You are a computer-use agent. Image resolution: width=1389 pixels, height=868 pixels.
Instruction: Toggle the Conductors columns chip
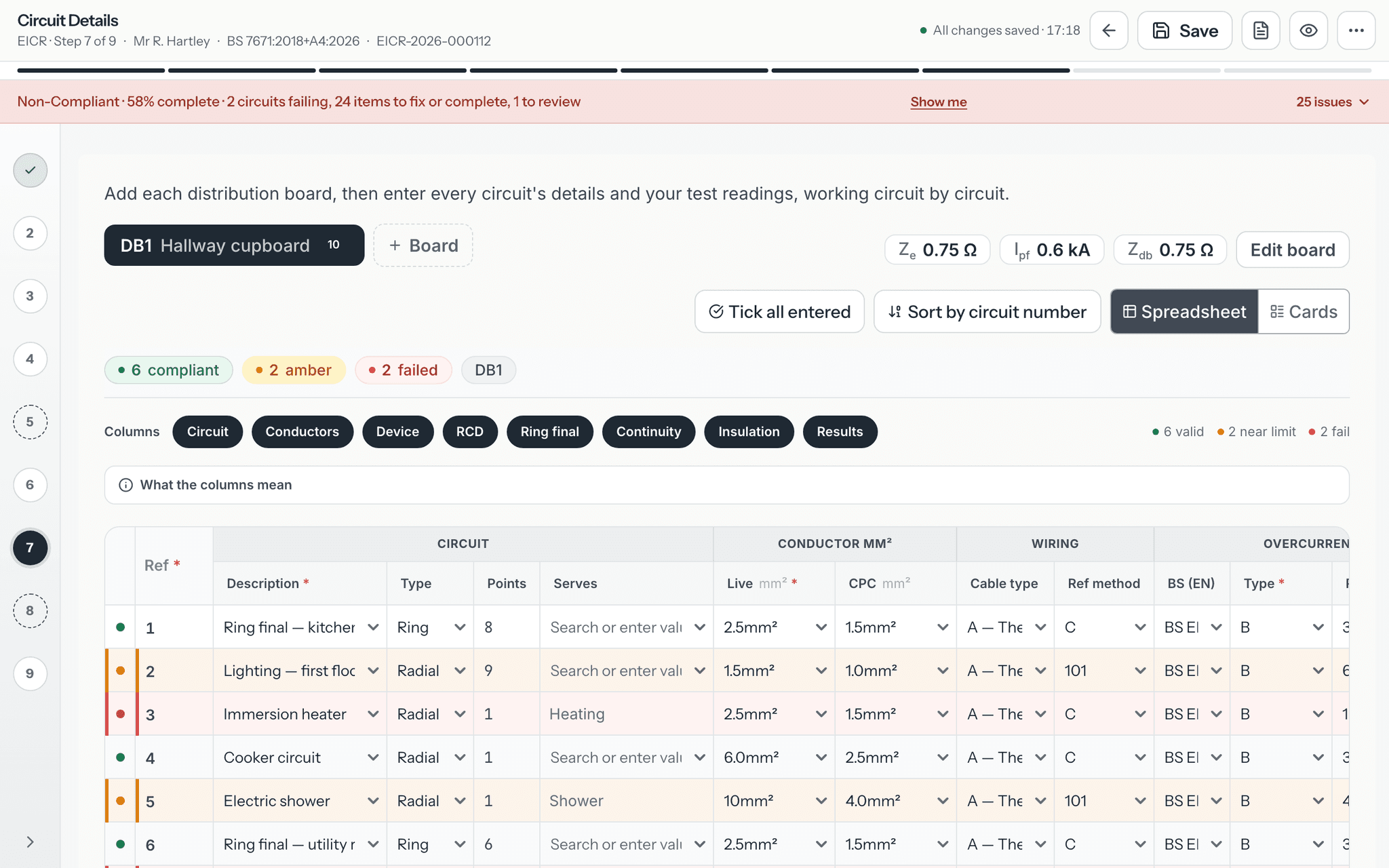(302, 432)
